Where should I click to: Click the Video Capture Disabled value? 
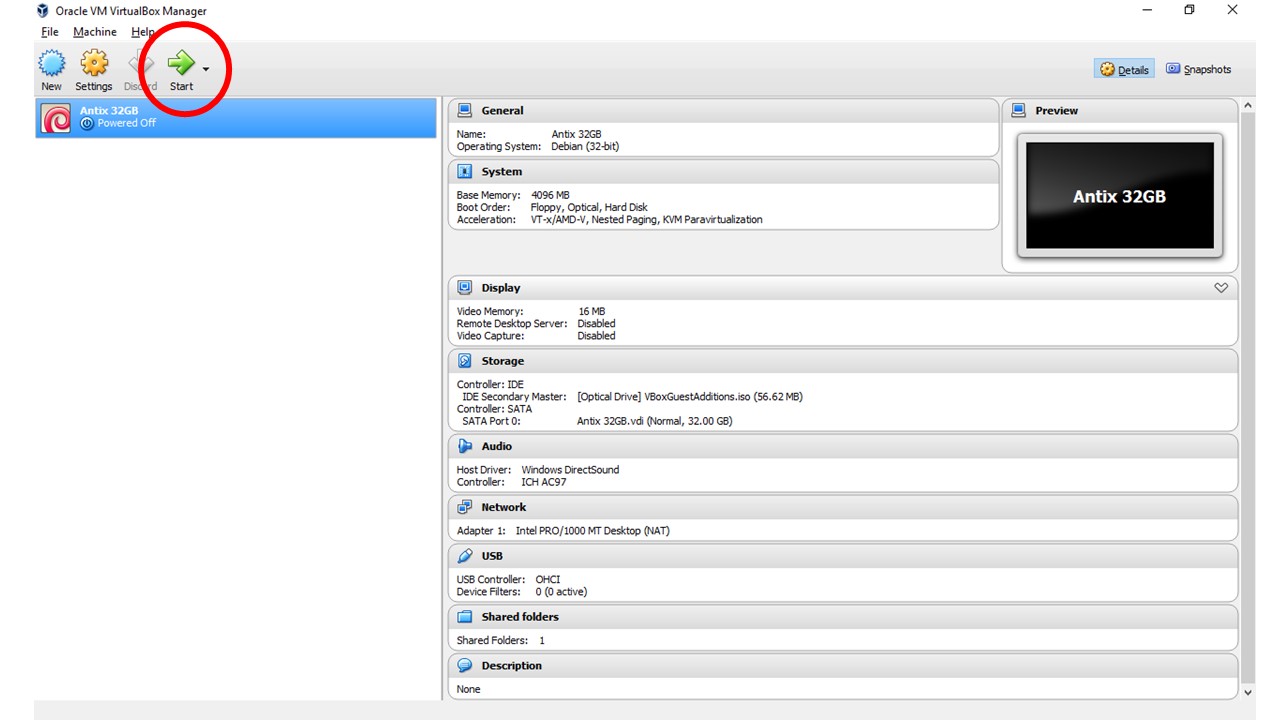pyautogui.click(x=596, y=336)
